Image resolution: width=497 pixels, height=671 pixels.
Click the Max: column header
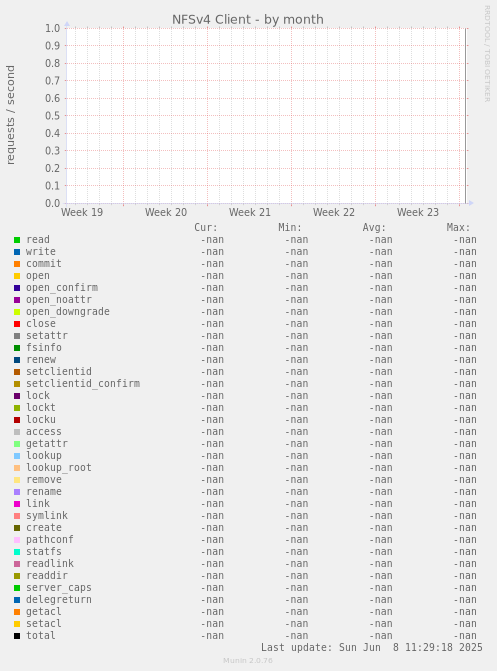coord(458,227)
